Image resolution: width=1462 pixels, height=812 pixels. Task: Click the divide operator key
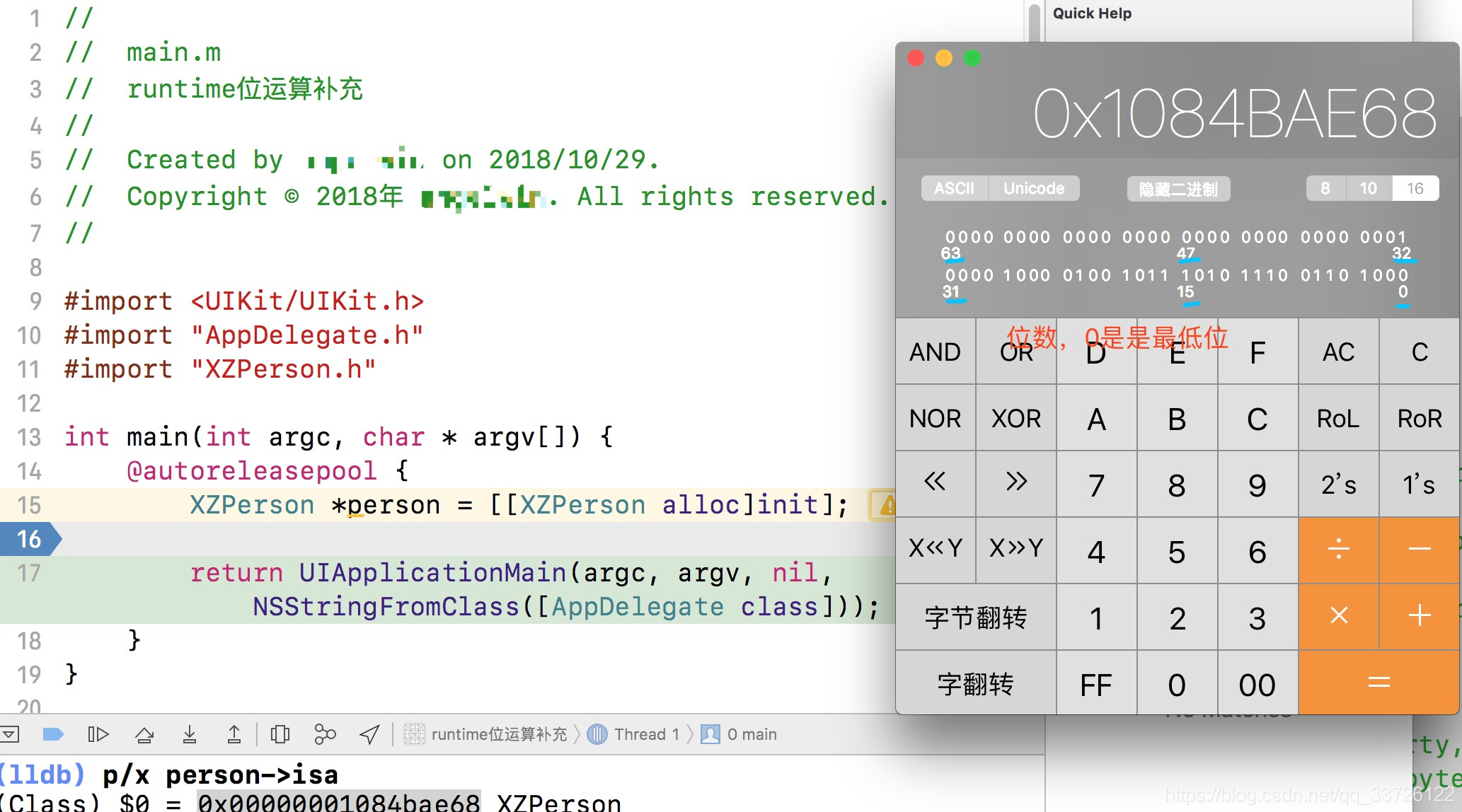pyautogui.click(x=1338, y=550)
